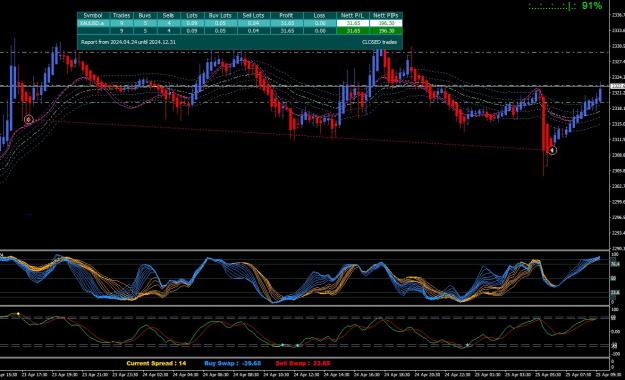Click the CLOSED trades label
This screenshot has width=625, height=380.
[x=379, y=42]
